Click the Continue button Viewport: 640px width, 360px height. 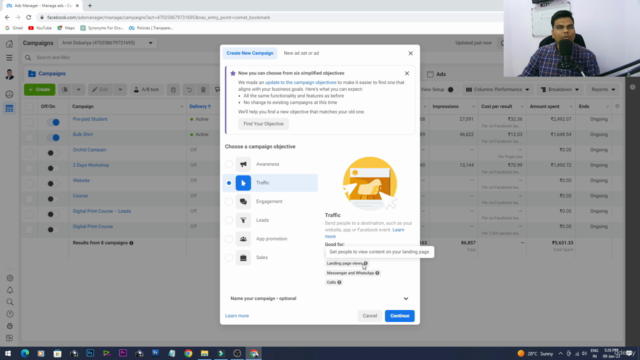400,316
